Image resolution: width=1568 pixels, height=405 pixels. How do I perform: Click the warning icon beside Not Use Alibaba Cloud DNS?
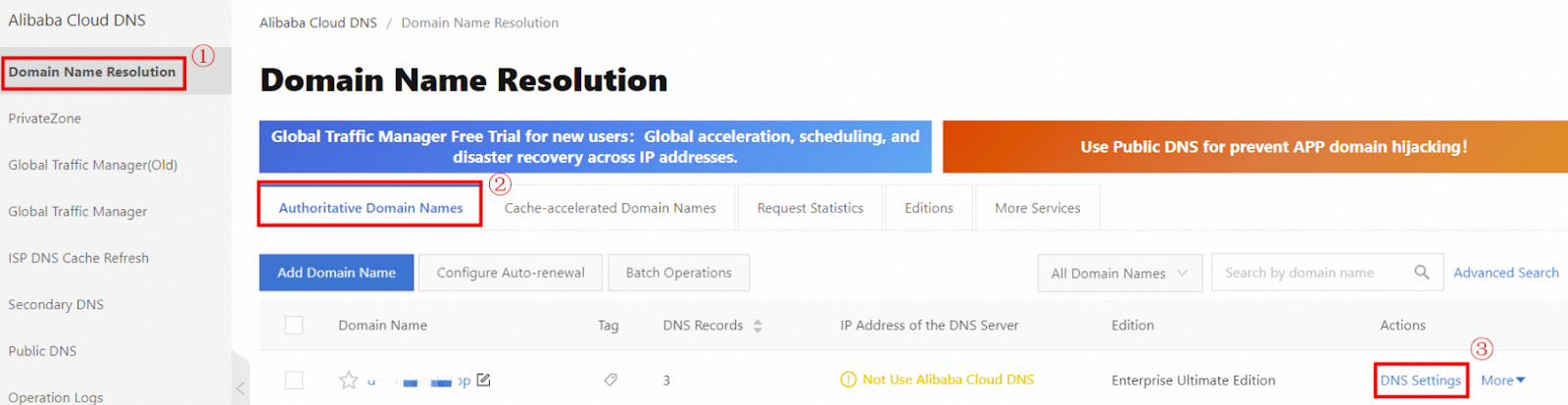[849, 380]
